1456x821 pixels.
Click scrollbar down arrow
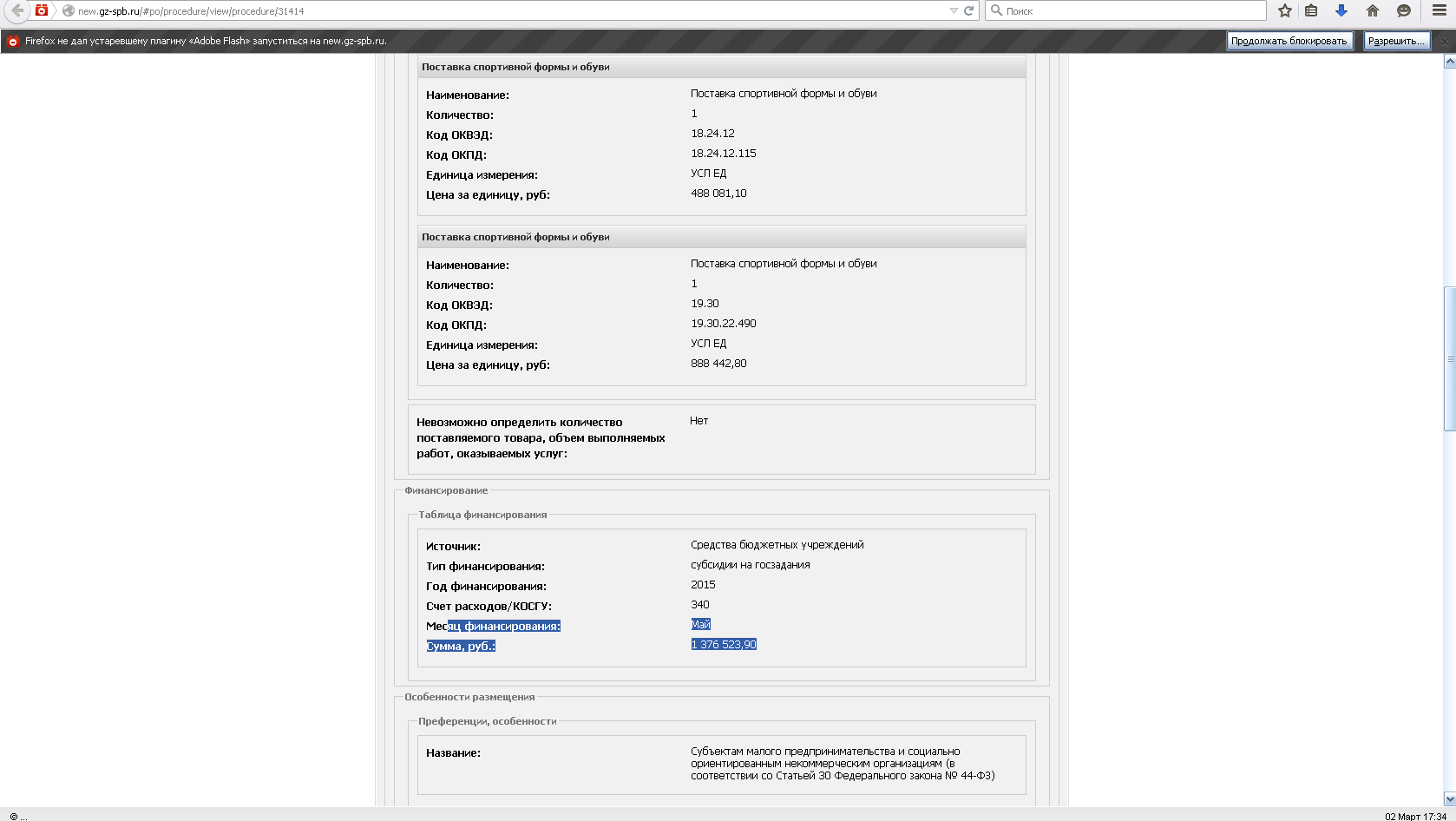tap(1449, 798)
